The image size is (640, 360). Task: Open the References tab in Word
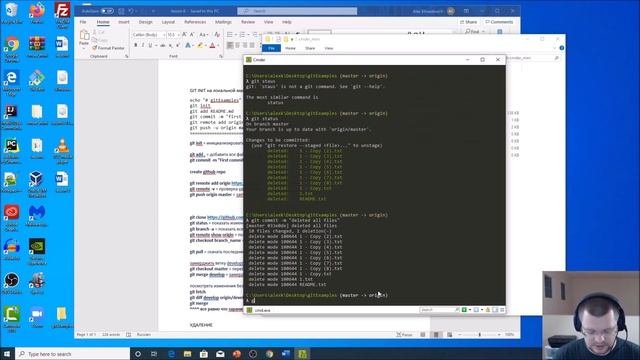pyautogui.click(x=195, y=22)
